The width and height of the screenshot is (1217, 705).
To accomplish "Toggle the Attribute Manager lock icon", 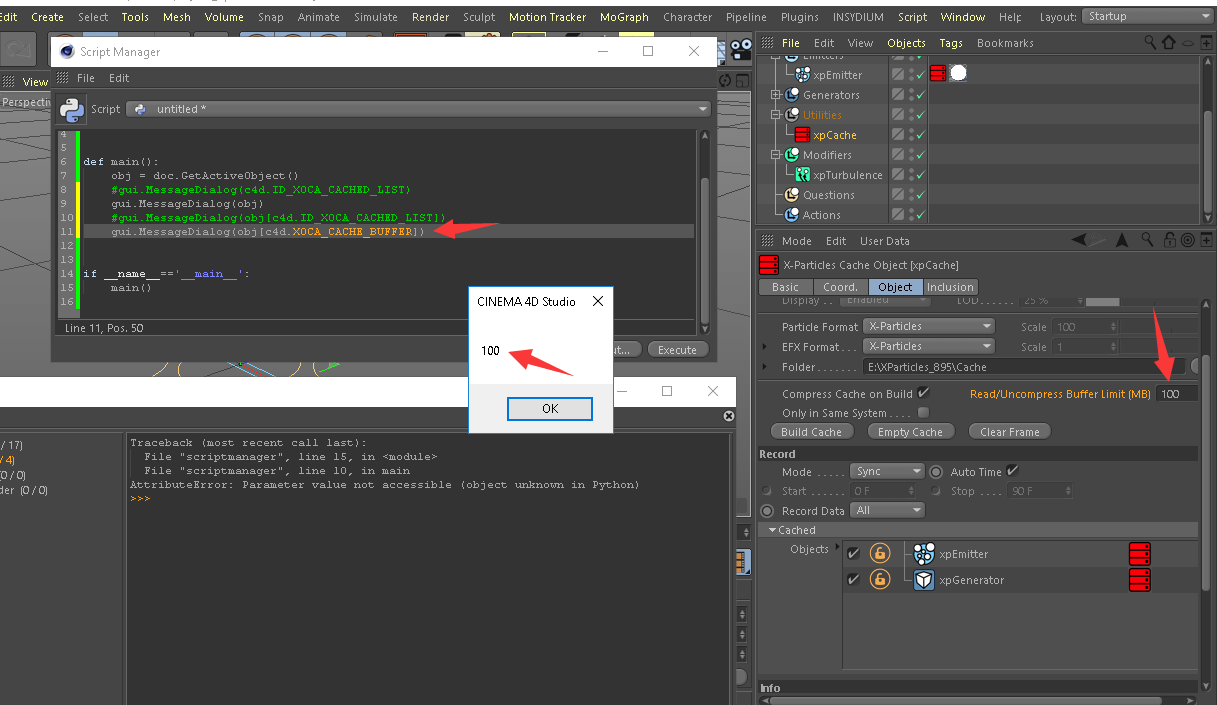I will click(1169, 240).
